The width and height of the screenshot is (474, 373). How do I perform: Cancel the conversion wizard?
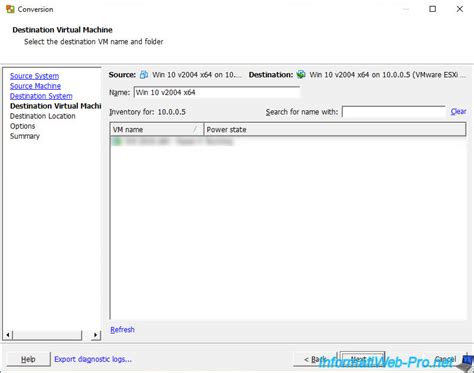tap(445, 359)
